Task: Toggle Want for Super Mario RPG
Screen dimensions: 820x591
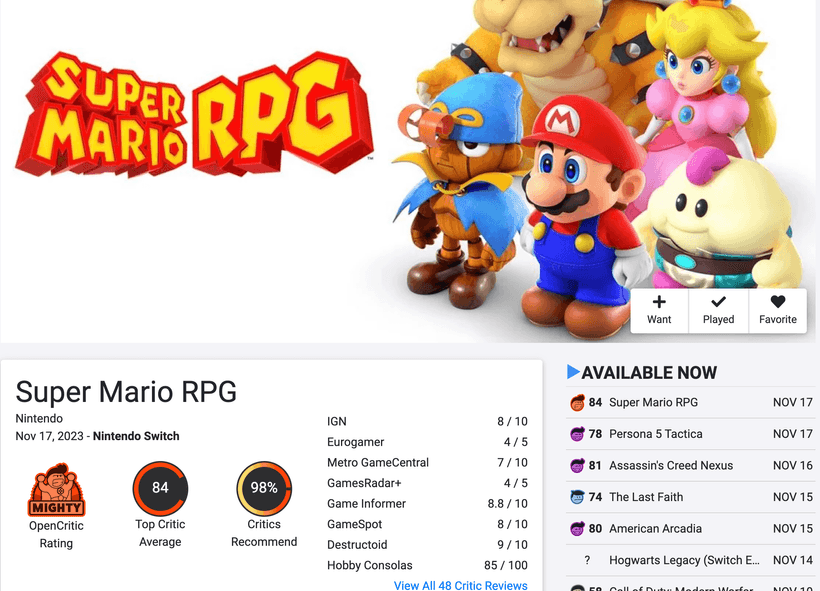Action: click(x=659, y=310)
